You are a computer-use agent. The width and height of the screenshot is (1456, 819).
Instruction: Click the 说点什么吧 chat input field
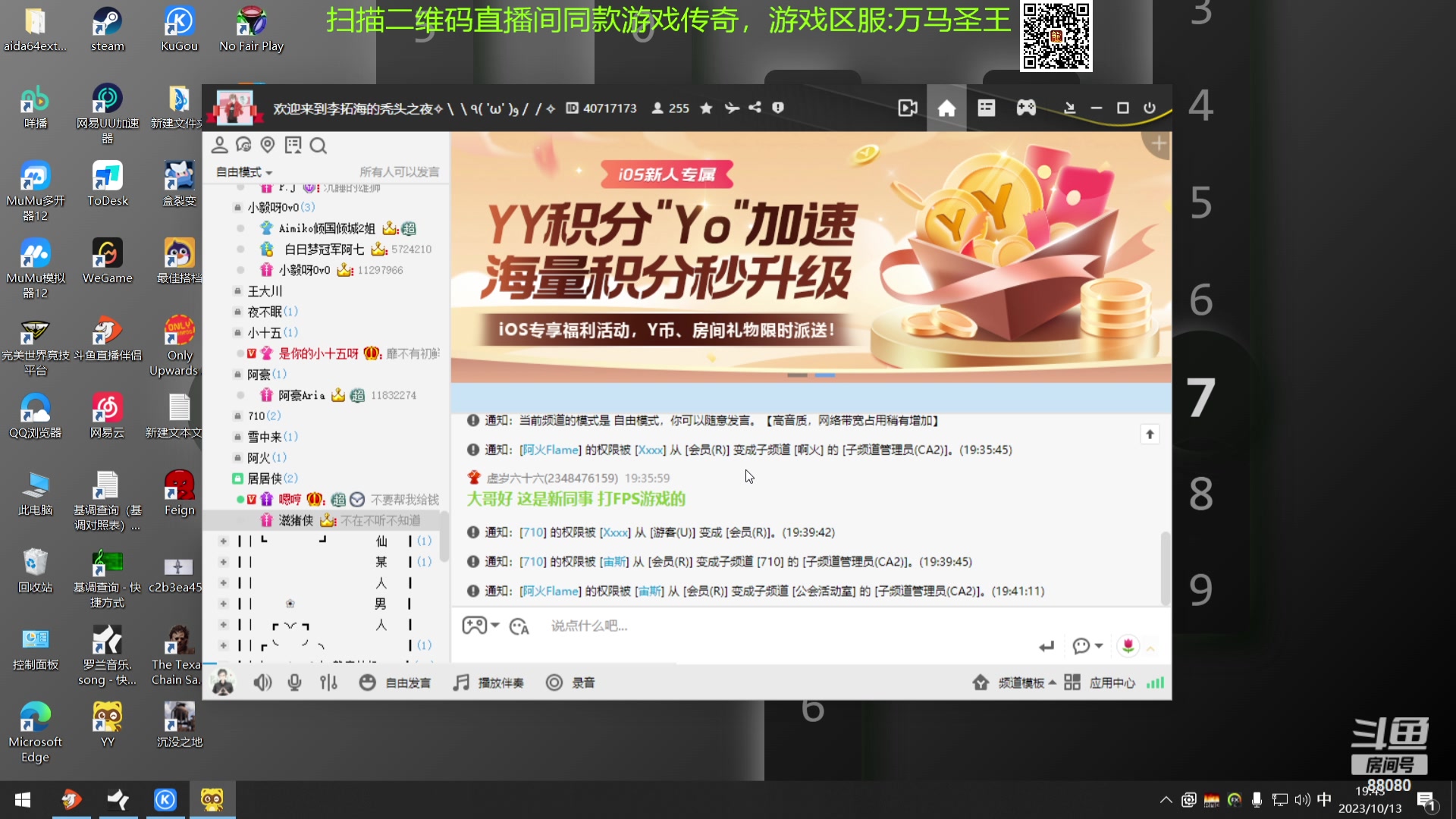(682, 625)
